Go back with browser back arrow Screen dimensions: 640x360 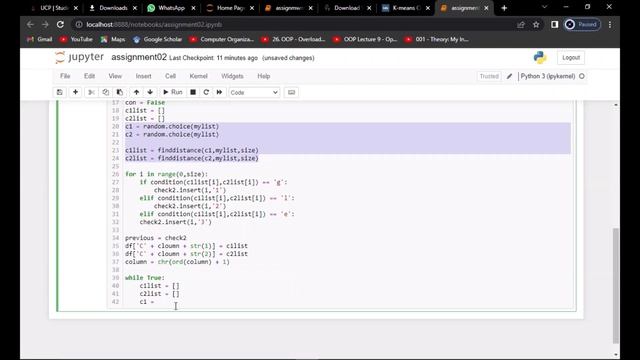30,24
